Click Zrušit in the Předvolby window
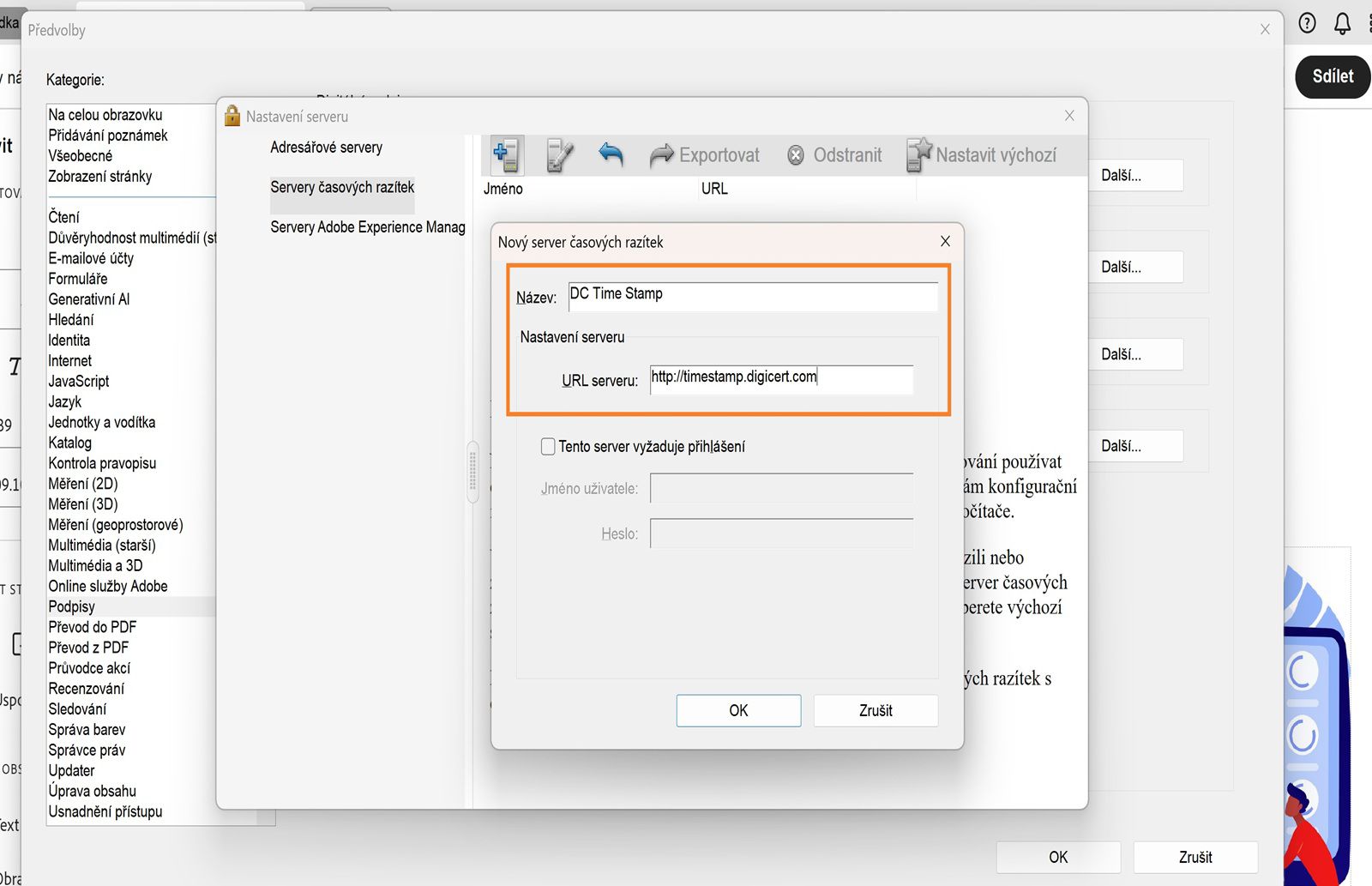The image size is (1372, 886). tap(1195, 857)
